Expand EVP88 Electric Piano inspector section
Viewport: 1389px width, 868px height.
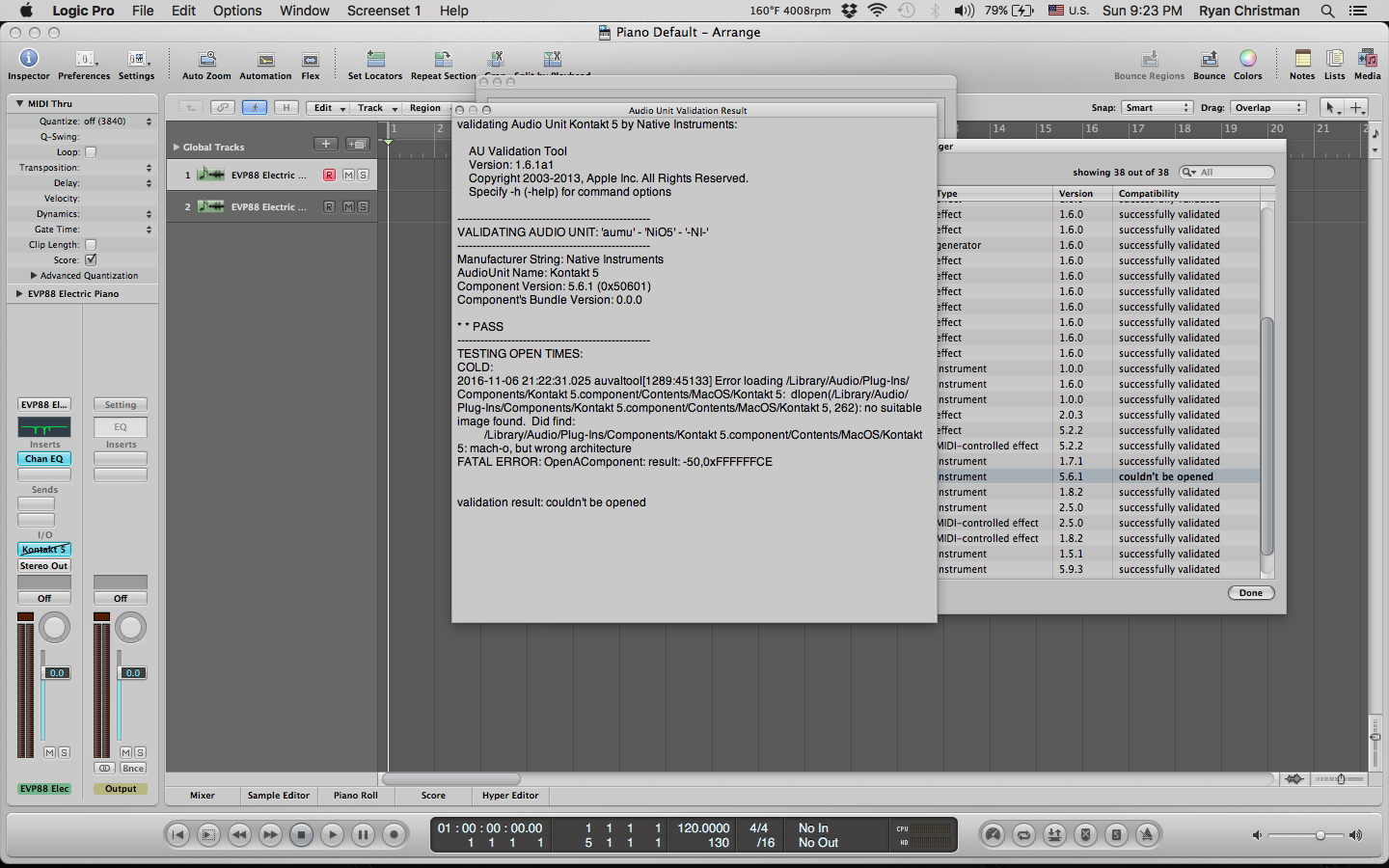(19, 293)
